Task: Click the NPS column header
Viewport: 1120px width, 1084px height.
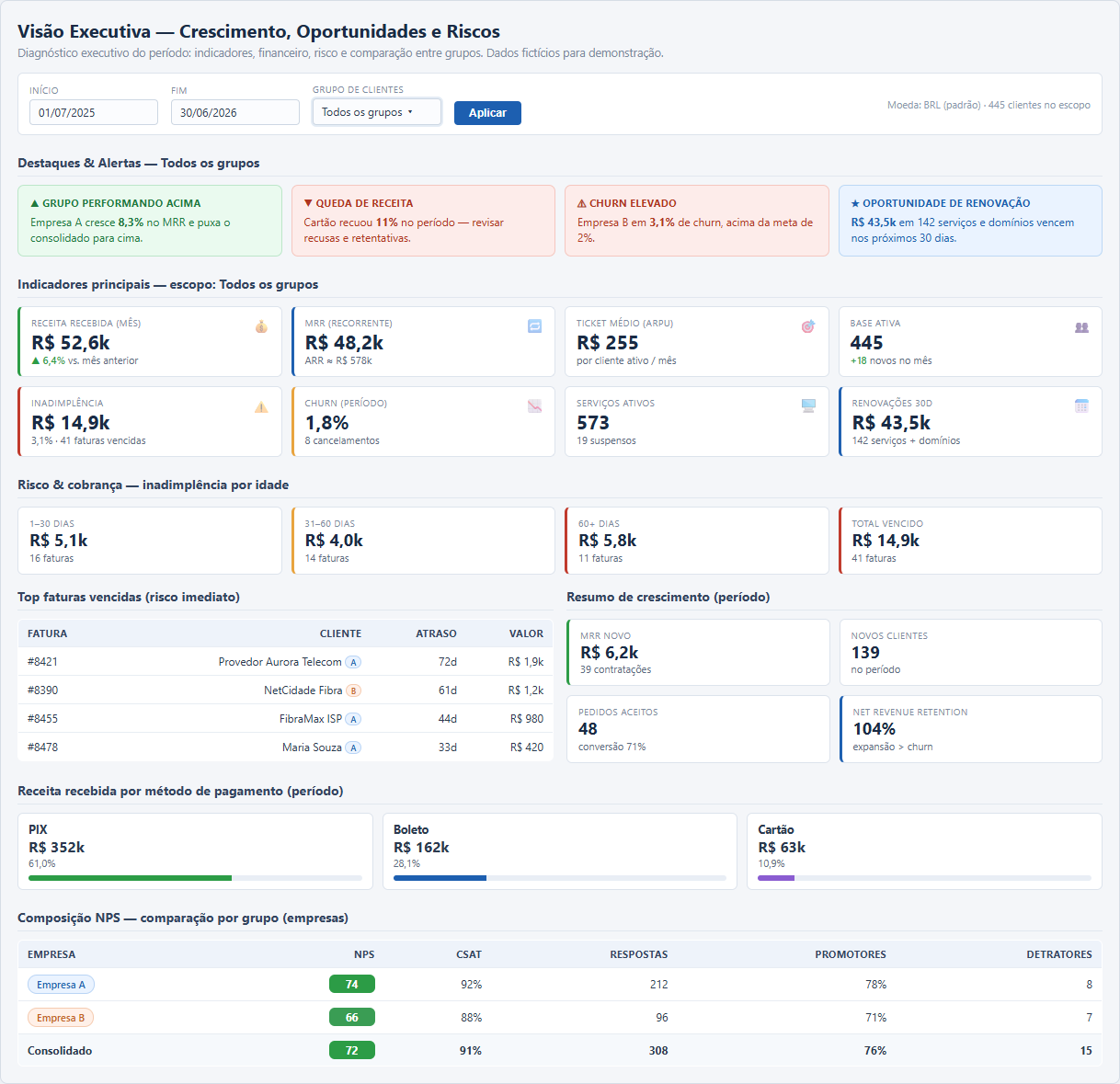Action: [x=364, y=954]
